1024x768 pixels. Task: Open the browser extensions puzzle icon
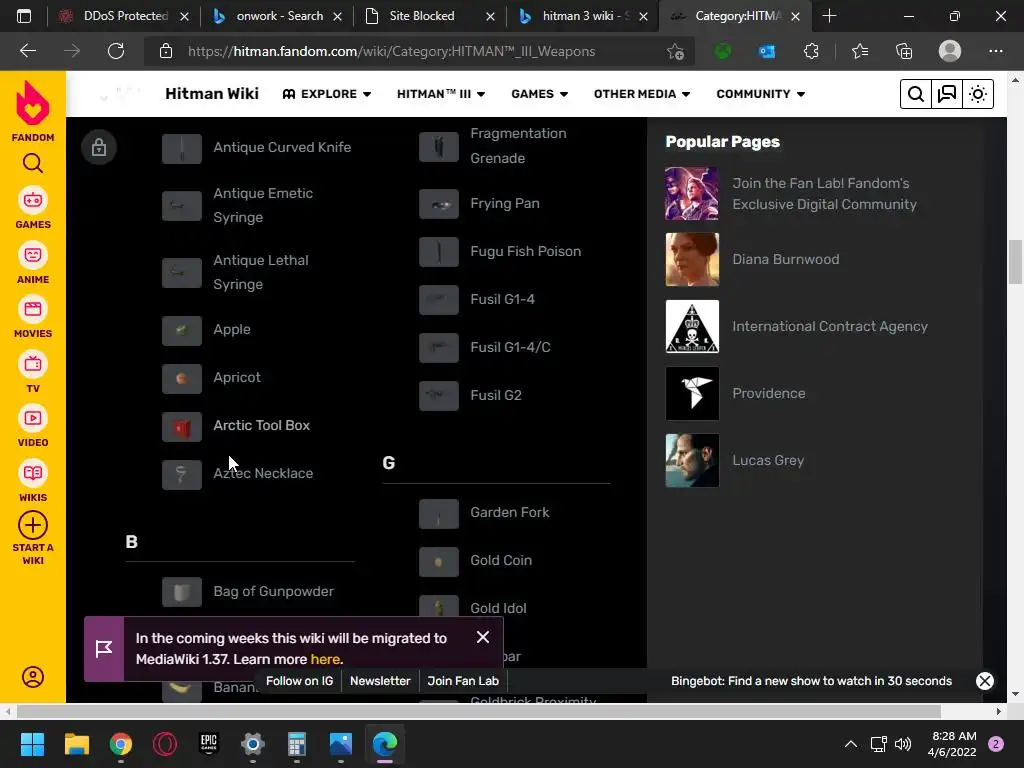811,51
